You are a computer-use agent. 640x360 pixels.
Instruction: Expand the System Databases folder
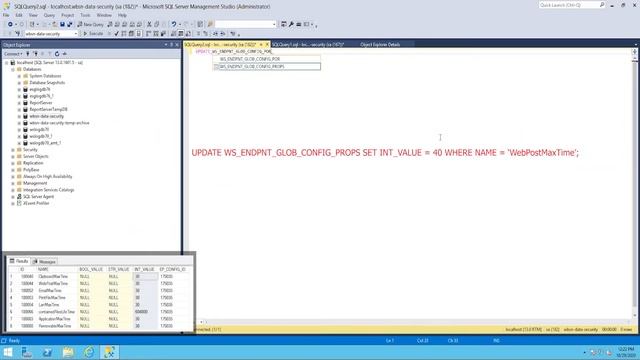pos(19,76)
